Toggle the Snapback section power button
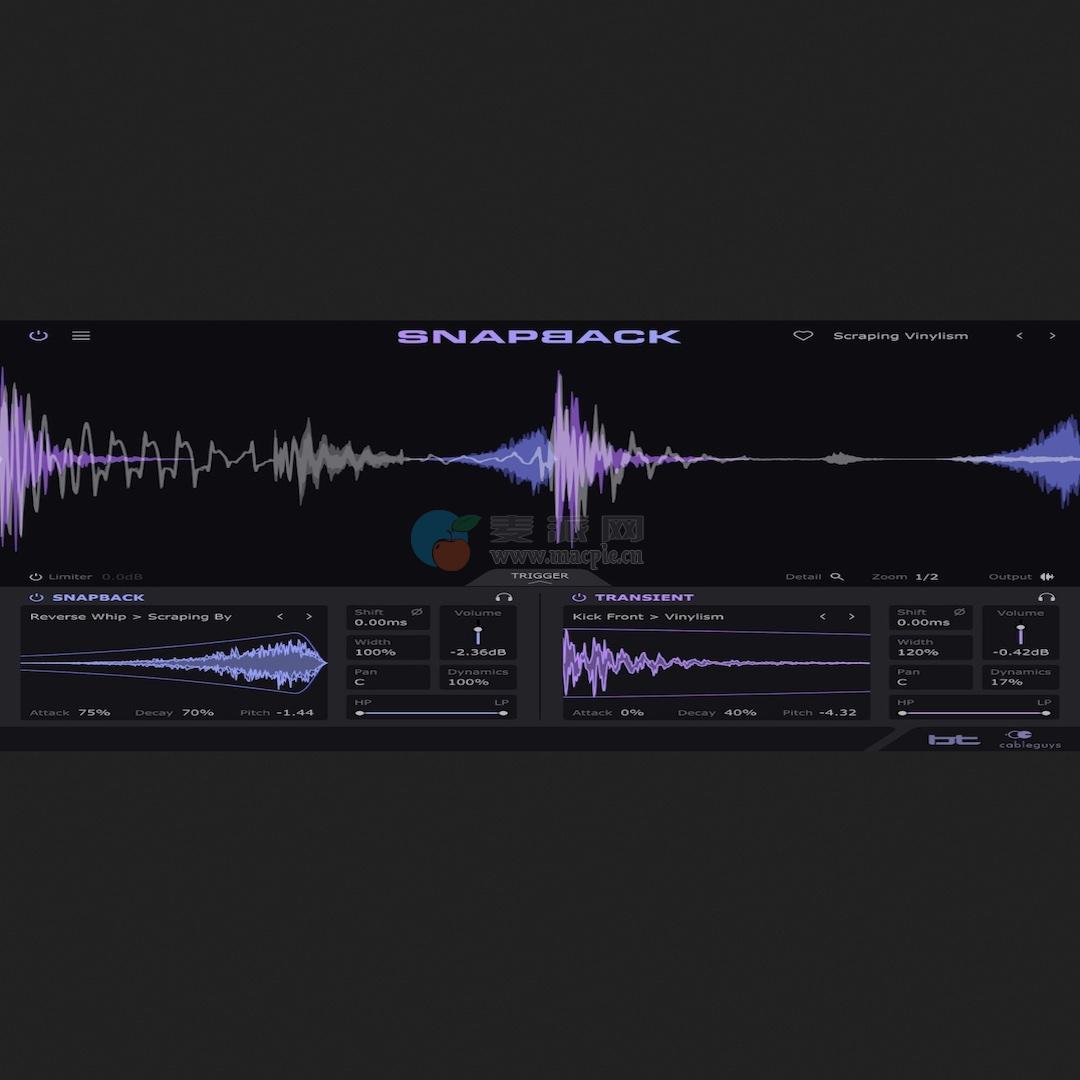Viewport: 1080px width, 1080px height. (36, 597)
